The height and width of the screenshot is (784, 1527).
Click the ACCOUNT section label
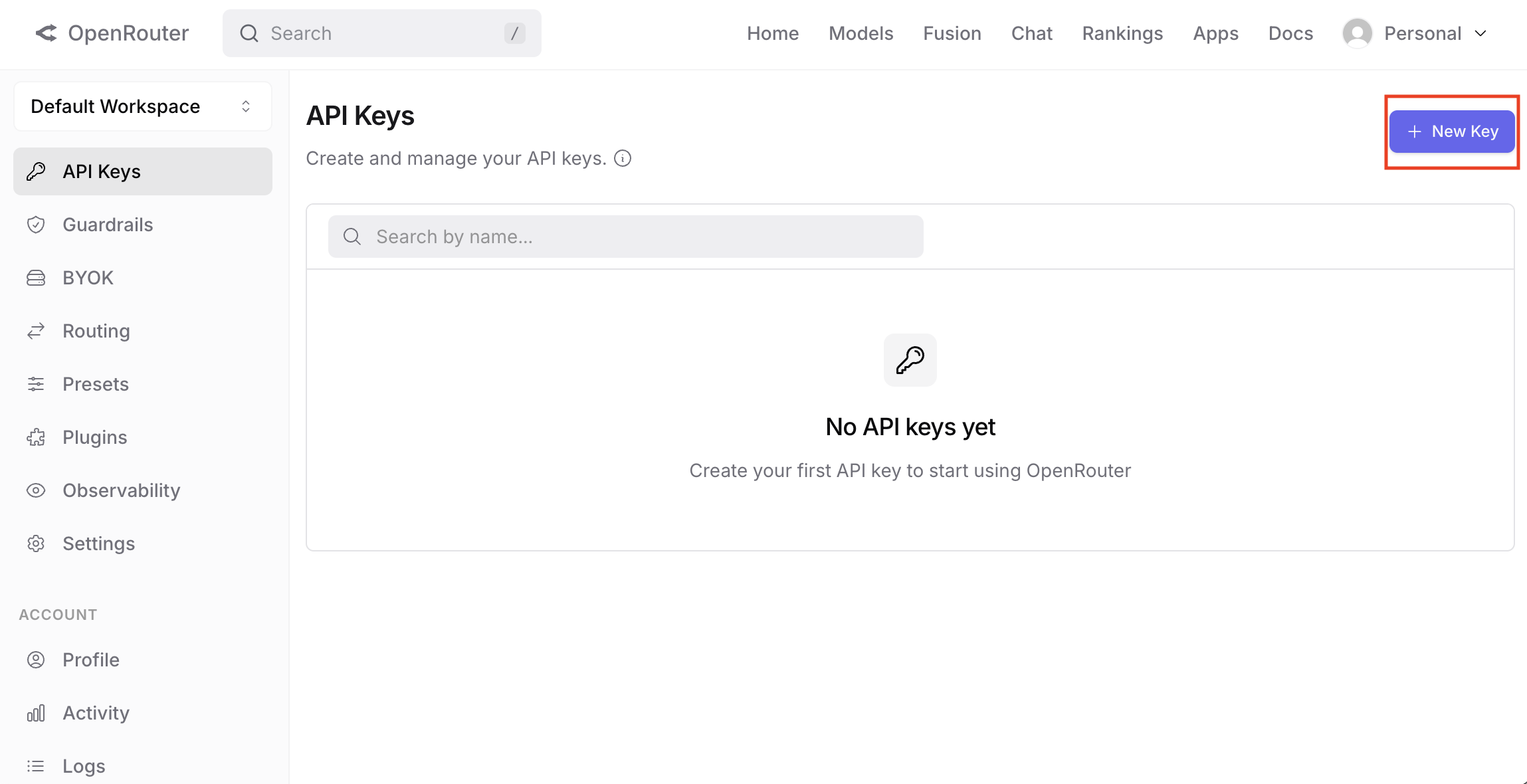(x=58, y=615)
